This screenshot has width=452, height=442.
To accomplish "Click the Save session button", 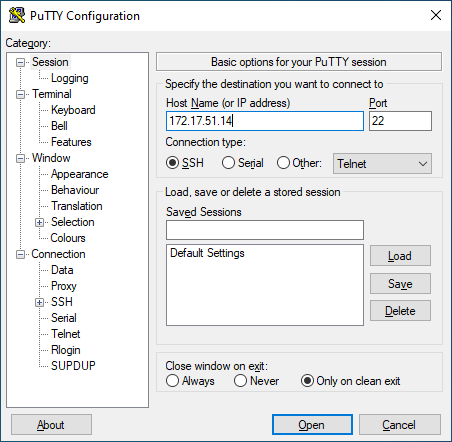I will click(400, 284).
